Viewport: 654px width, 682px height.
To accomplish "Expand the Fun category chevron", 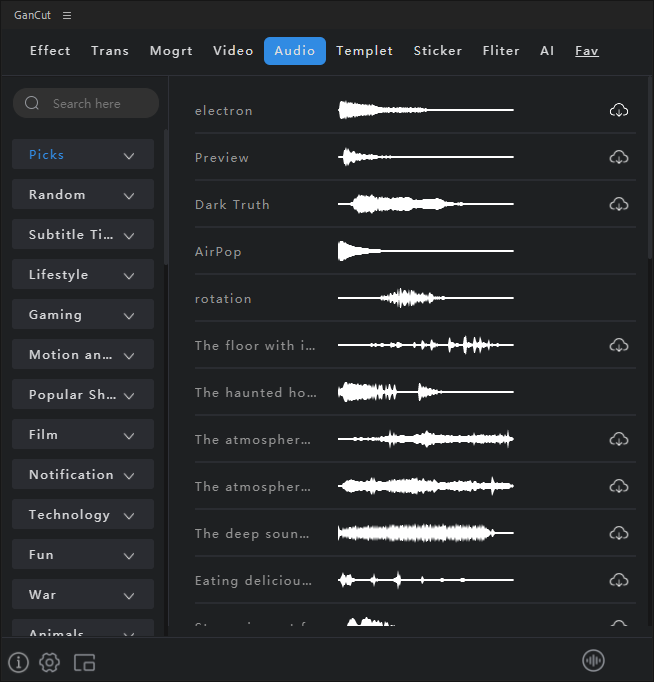I will (x=129, y=556).
